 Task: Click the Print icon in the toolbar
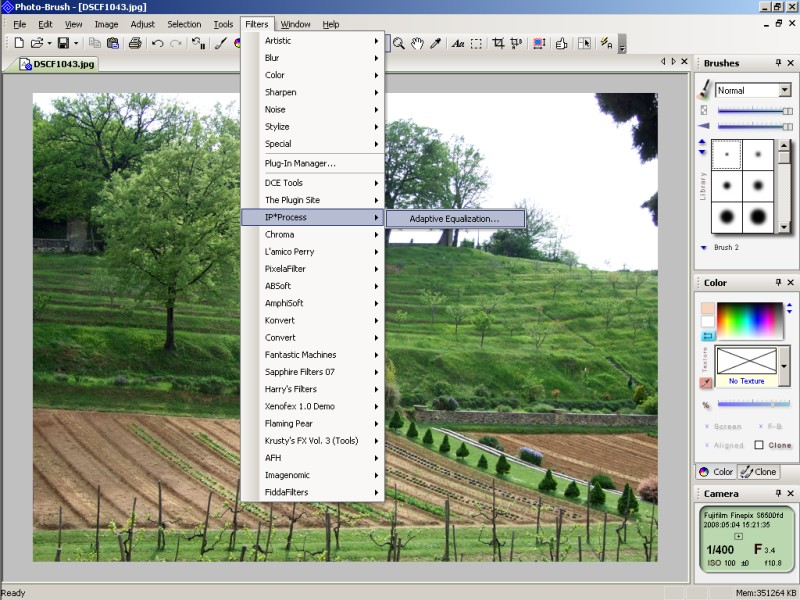coord(134,43)
